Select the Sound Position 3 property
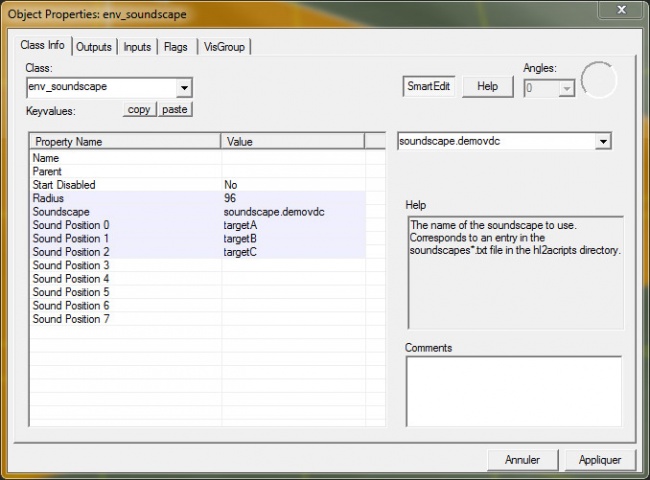Image resolution: width=650 pixels, height=480 pixels. 125,266
